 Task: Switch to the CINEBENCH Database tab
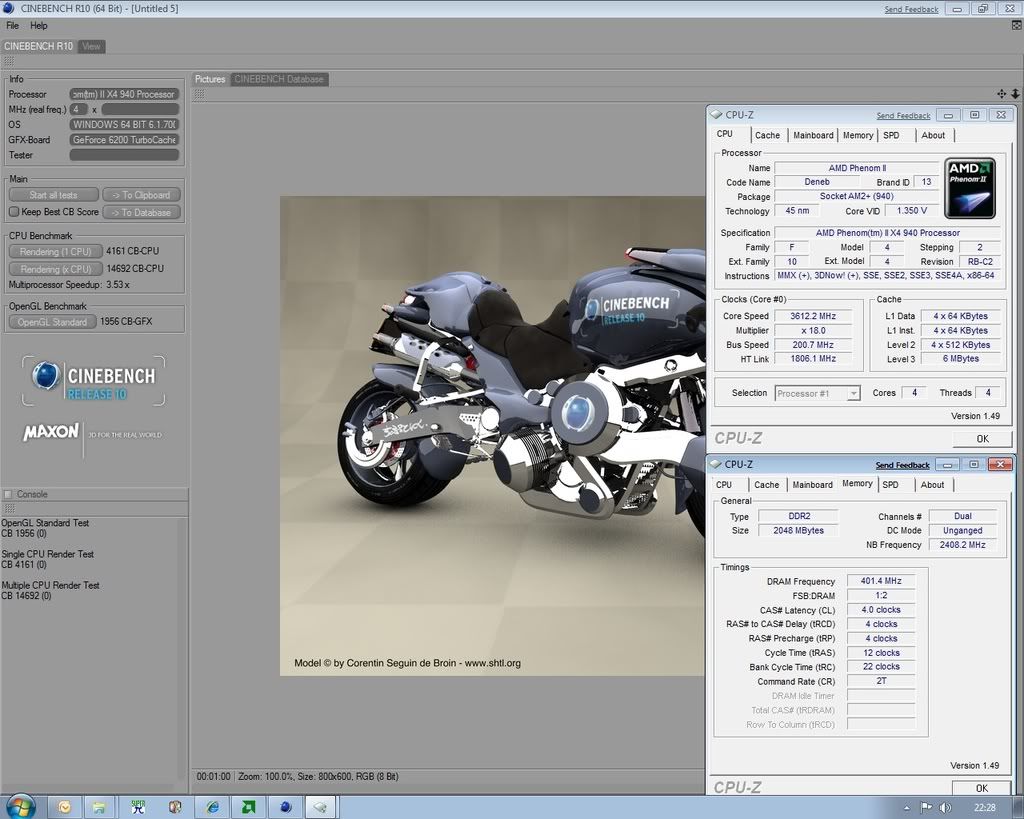(279, 79)
